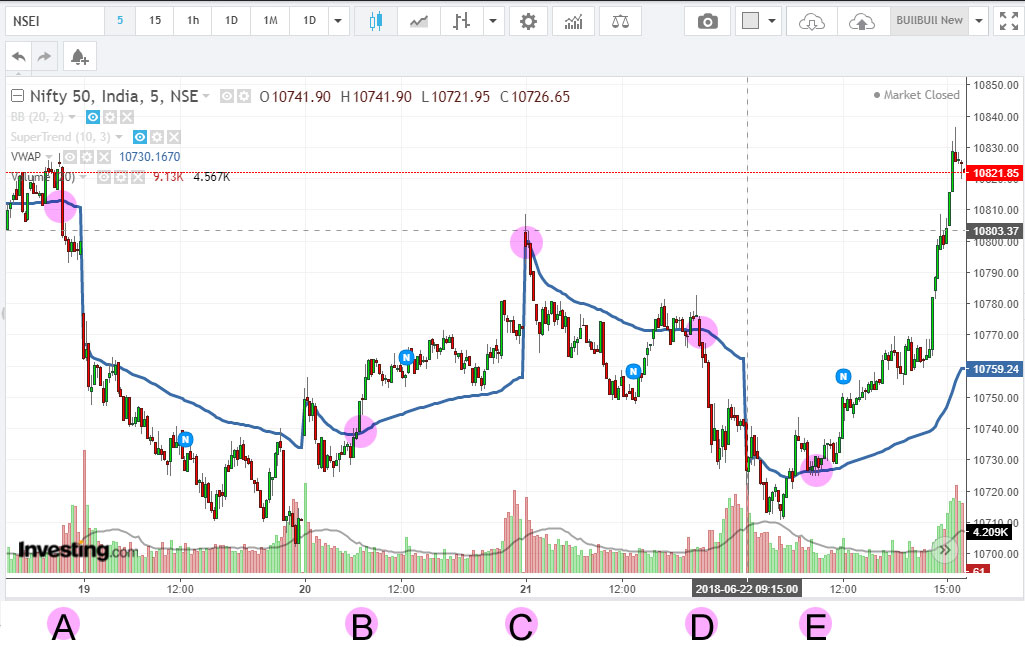Undo the last chart action
This screenshot has height=668, width=1025.
click(x=17, y=56)
